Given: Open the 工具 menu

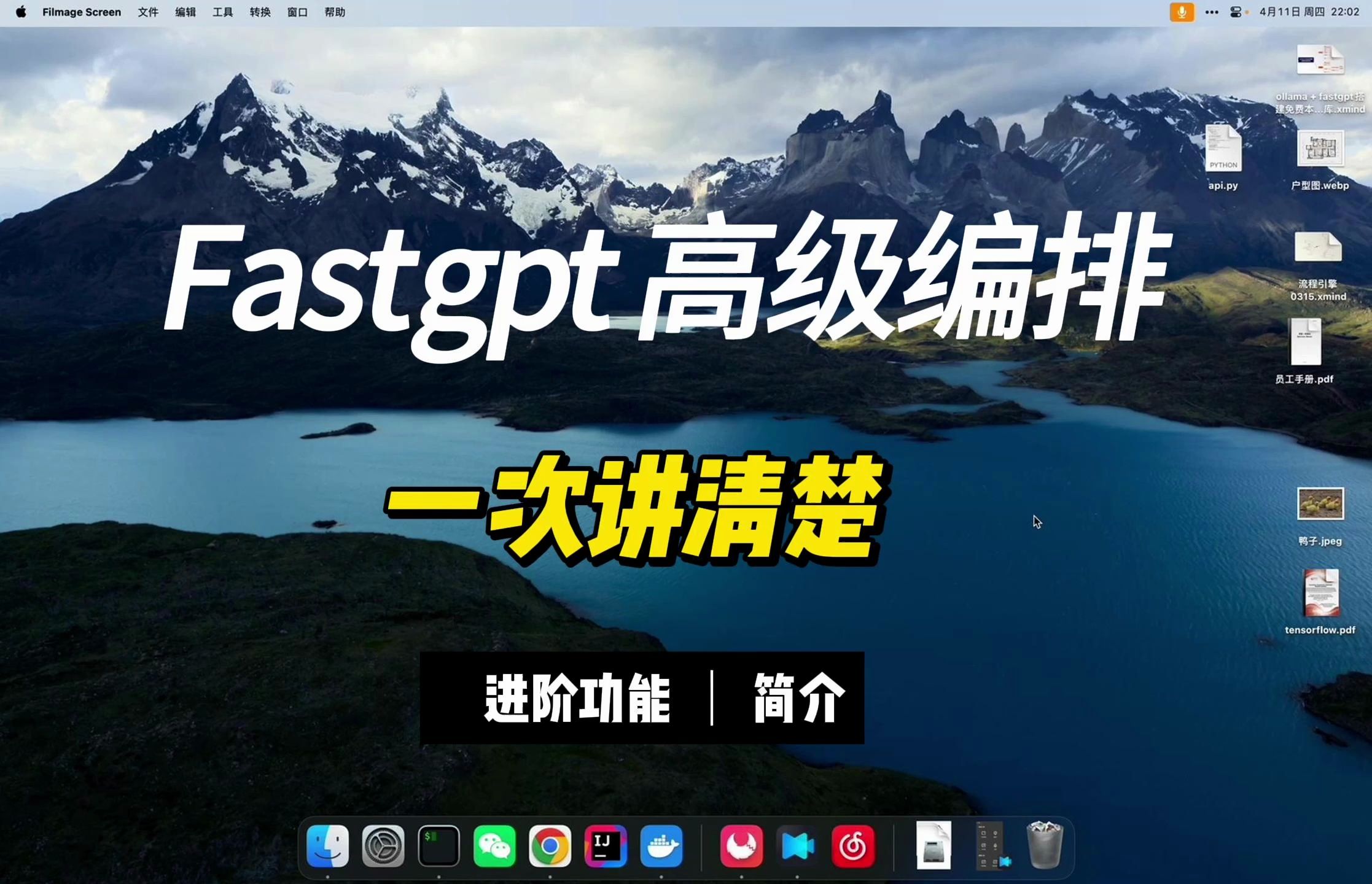Looking at the screenshot, I should [223, 12].
